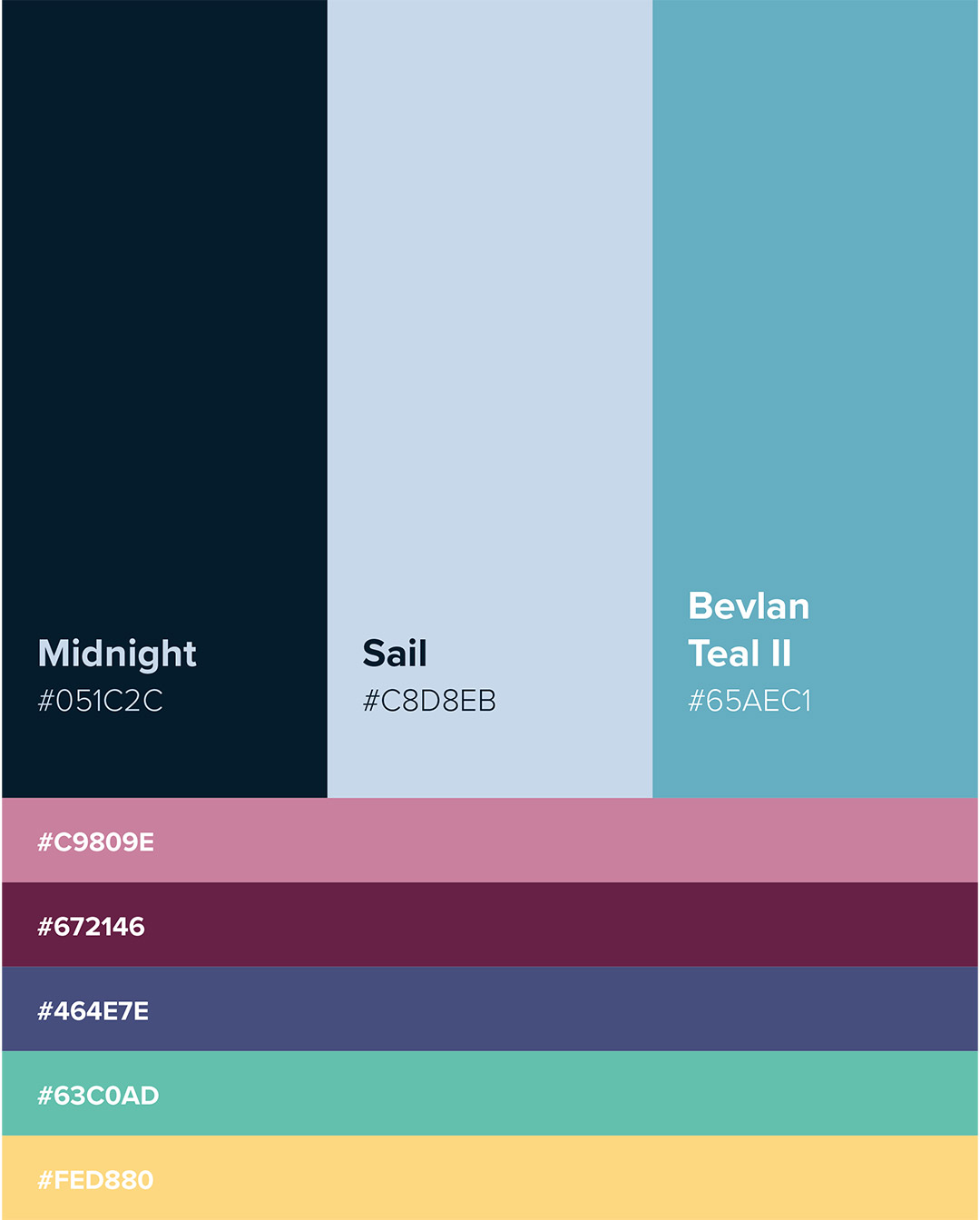The width and height of the screenshot is (980, 1220).
Task: Select the dark Midnight color swatch
Action: pos(164,318)
